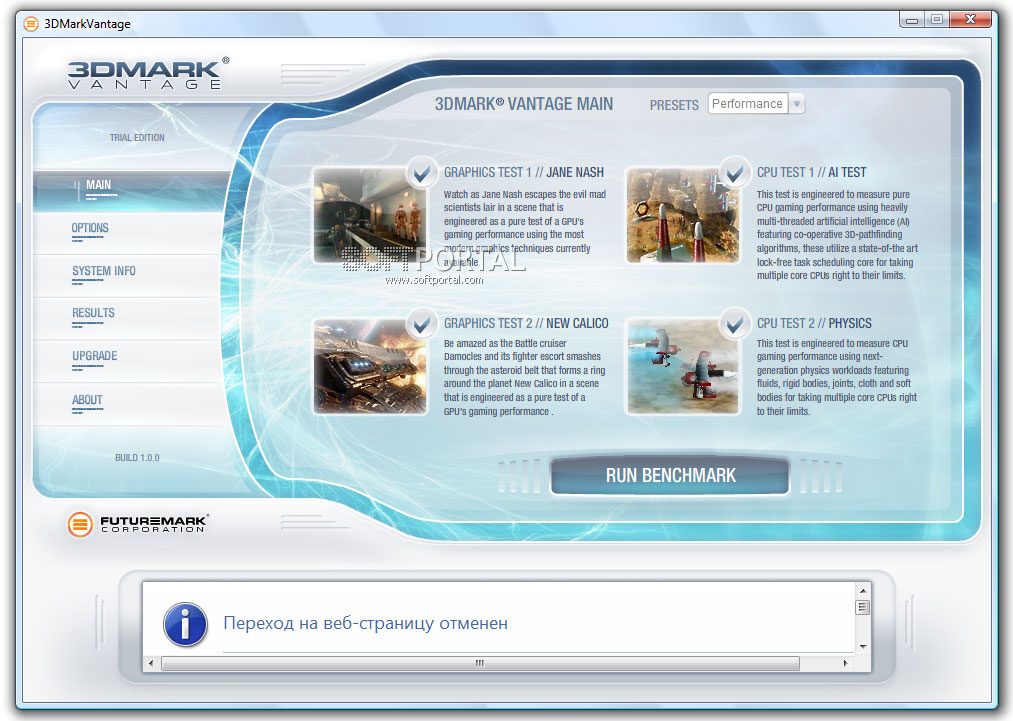Click the BUILD 1.0.0 label
The height and width of the screenshot is (721, 1013).
point(137,457)
